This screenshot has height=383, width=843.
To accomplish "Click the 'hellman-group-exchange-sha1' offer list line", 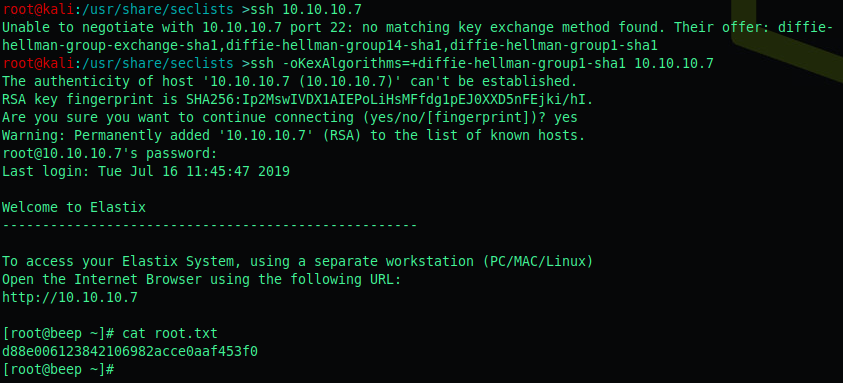I will click(x=330, y=46).
